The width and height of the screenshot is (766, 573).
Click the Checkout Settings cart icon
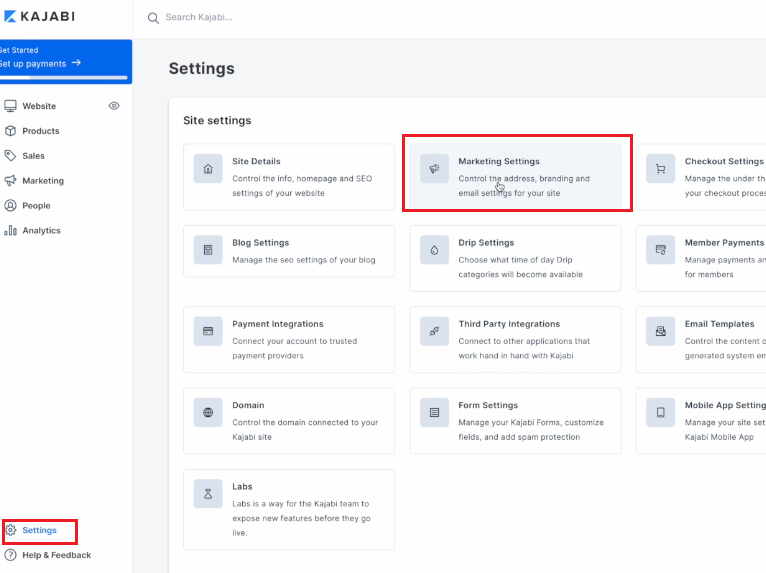coord(660,169)
